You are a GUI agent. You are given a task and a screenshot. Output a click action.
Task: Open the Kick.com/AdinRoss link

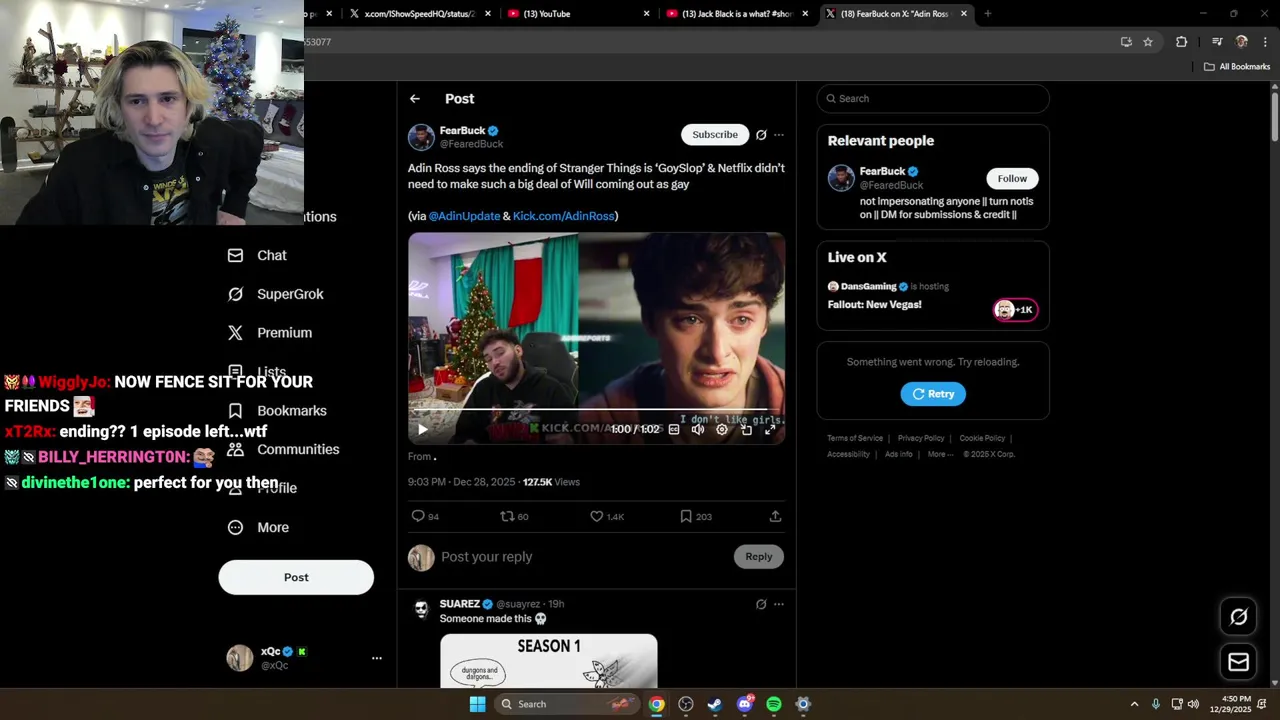click(563, 216)
